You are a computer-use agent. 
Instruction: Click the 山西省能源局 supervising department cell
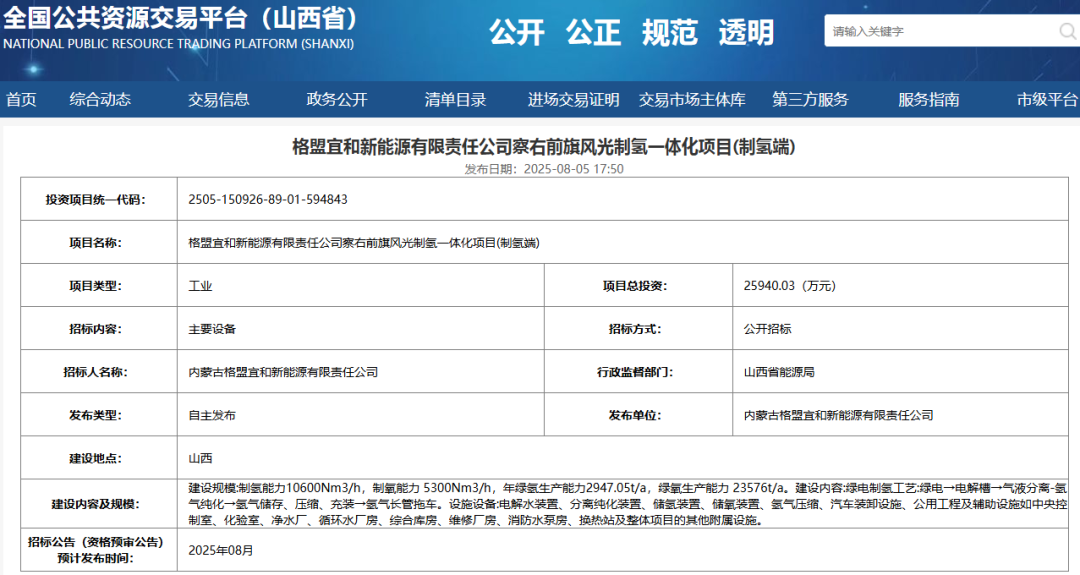779,372
